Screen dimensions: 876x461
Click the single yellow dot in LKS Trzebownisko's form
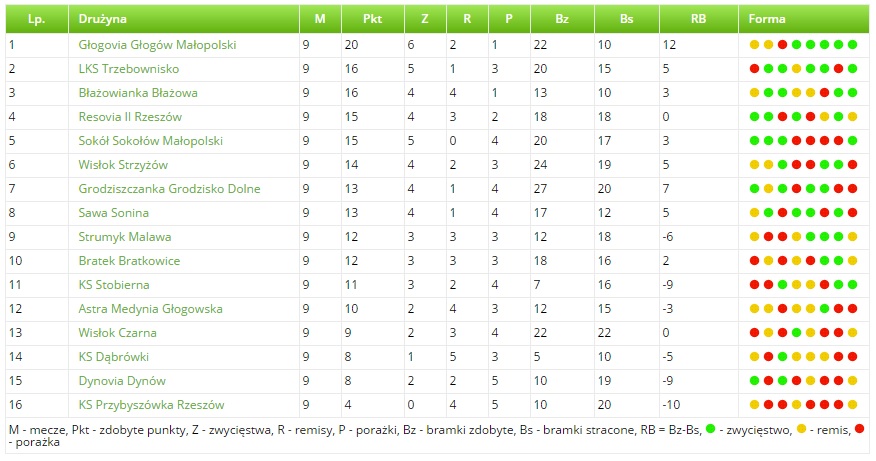click(x=797, y=69)
